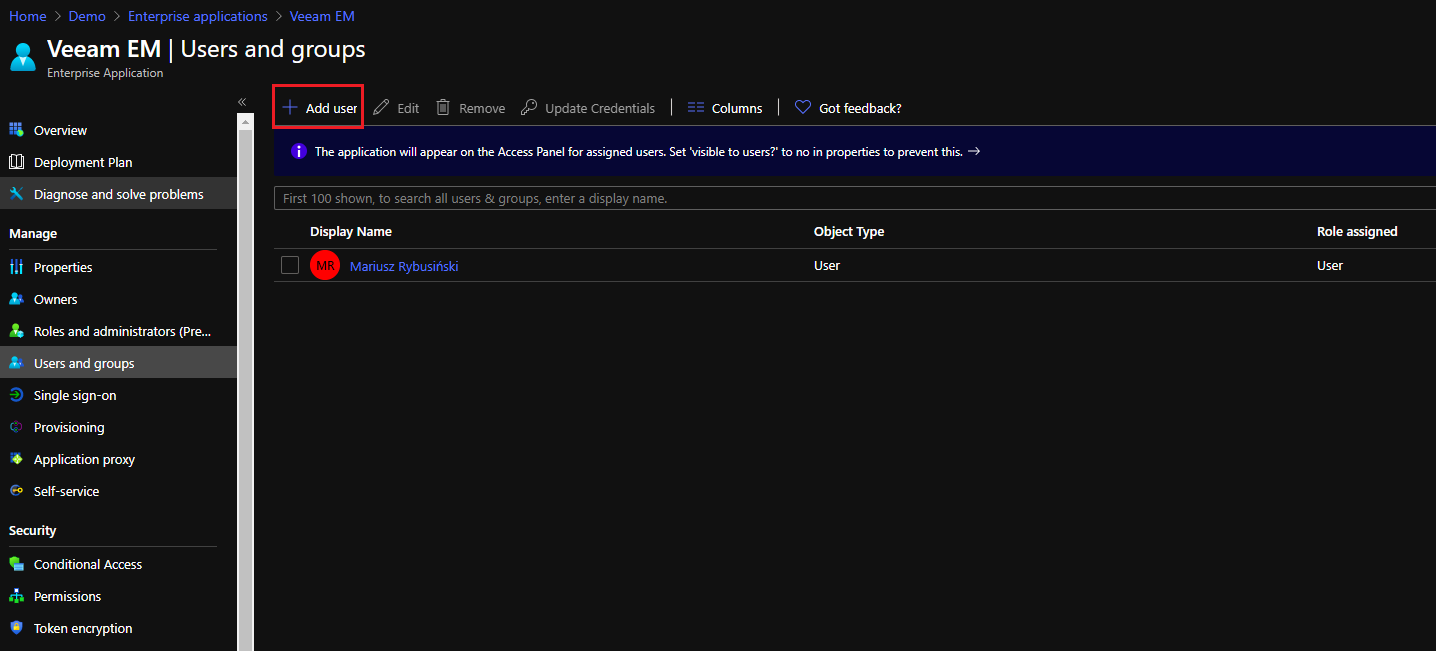Click the Demo breadcrumb link

[x=87, y=16]
